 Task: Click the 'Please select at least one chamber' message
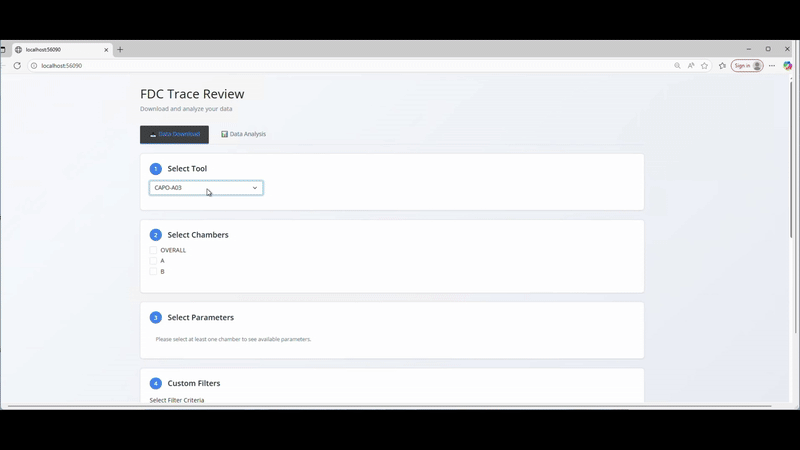233,339
